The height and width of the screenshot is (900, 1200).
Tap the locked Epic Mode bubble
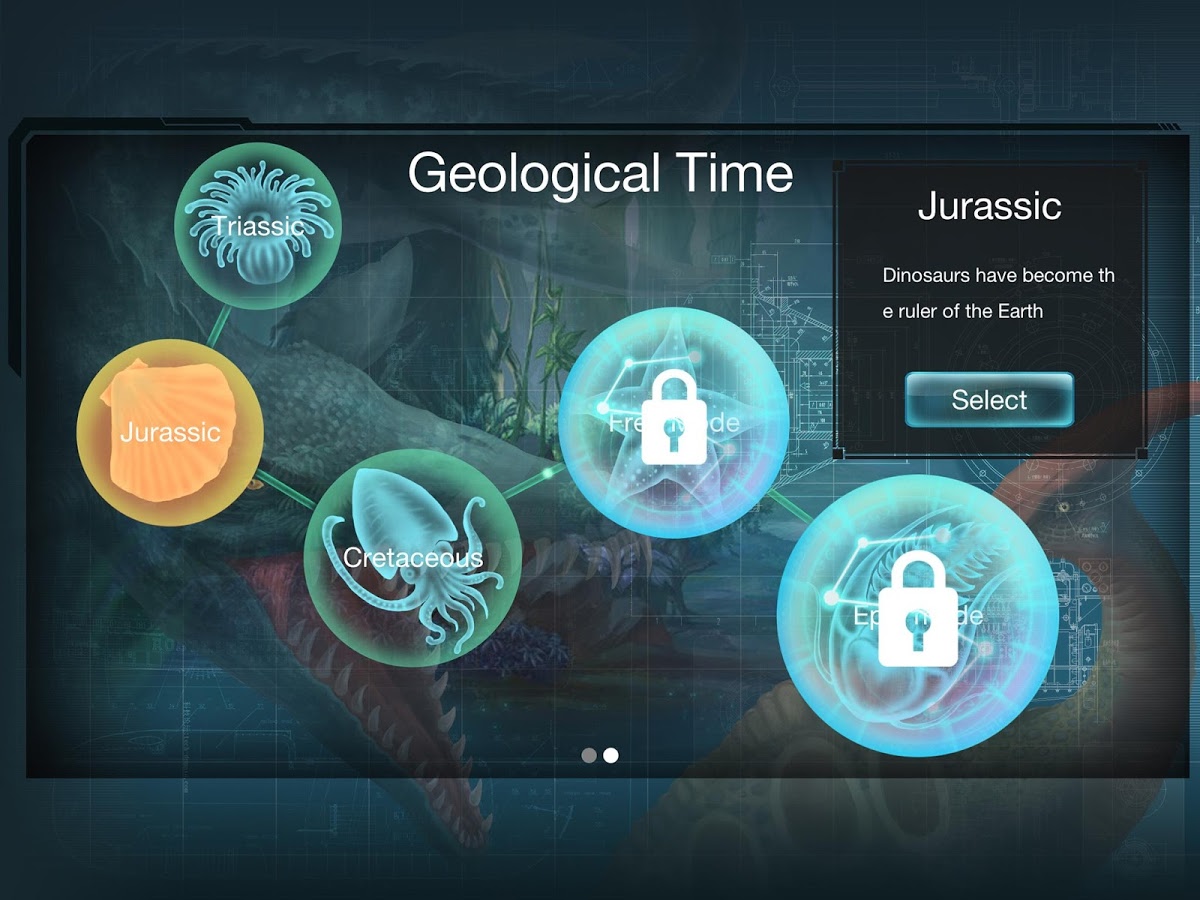click(918, 616)
